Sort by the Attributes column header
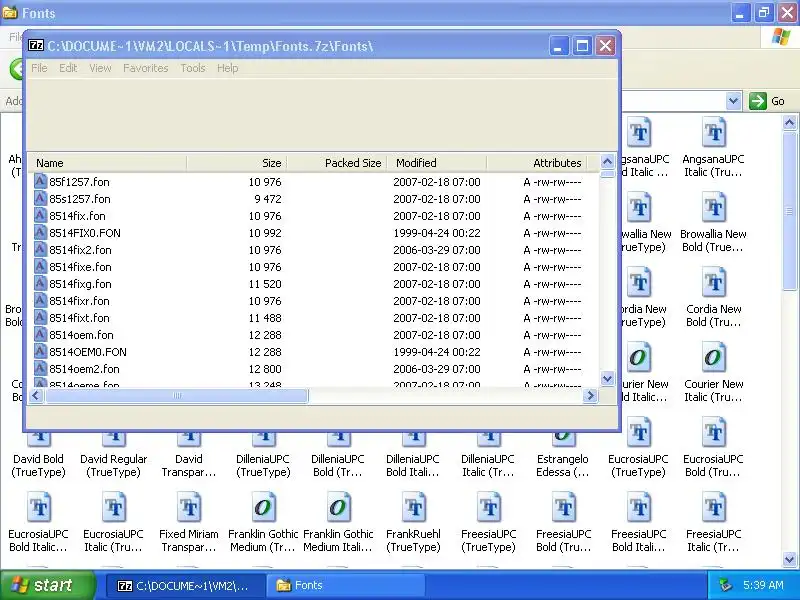Screen dimensions: 800x600 [x=537, y=163]
